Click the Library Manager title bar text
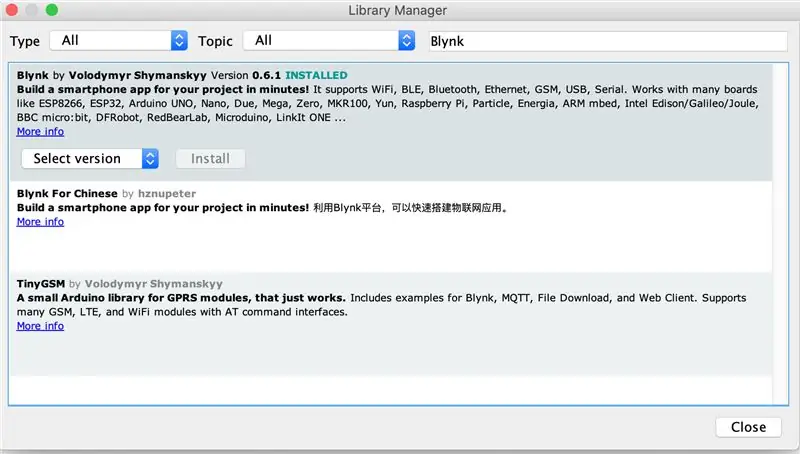Image resolution: width=800 pixels, height=454 pixels. pos(397,10)
